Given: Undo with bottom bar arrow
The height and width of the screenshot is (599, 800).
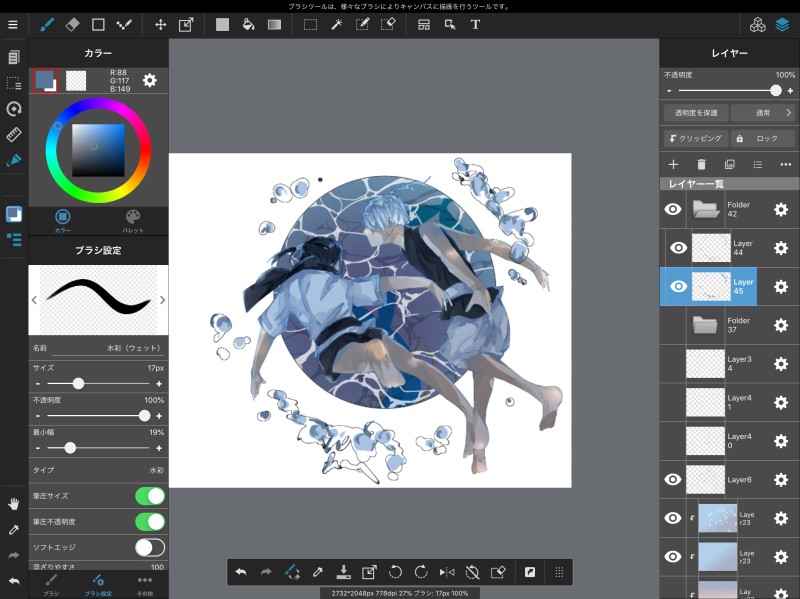Looking at the screenshot, I should [x=241, y=572].
